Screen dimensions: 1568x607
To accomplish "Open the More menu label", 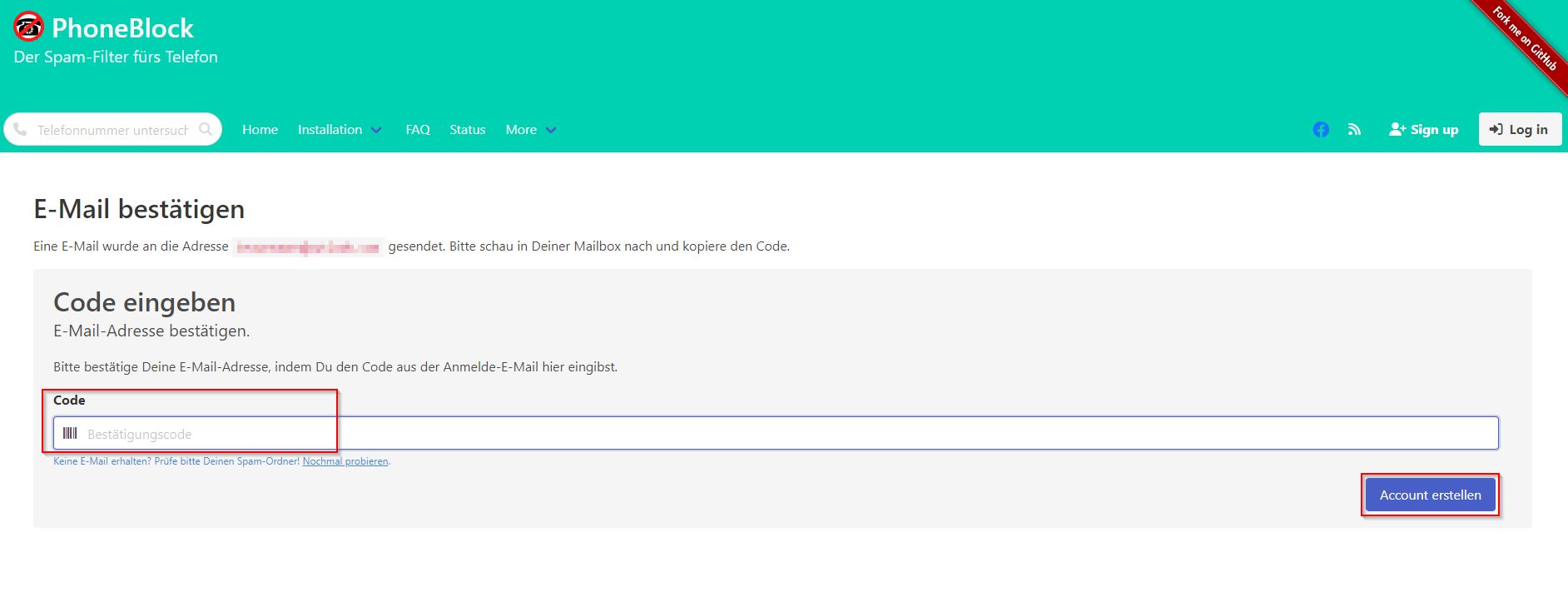I will [x=521, y=130].
